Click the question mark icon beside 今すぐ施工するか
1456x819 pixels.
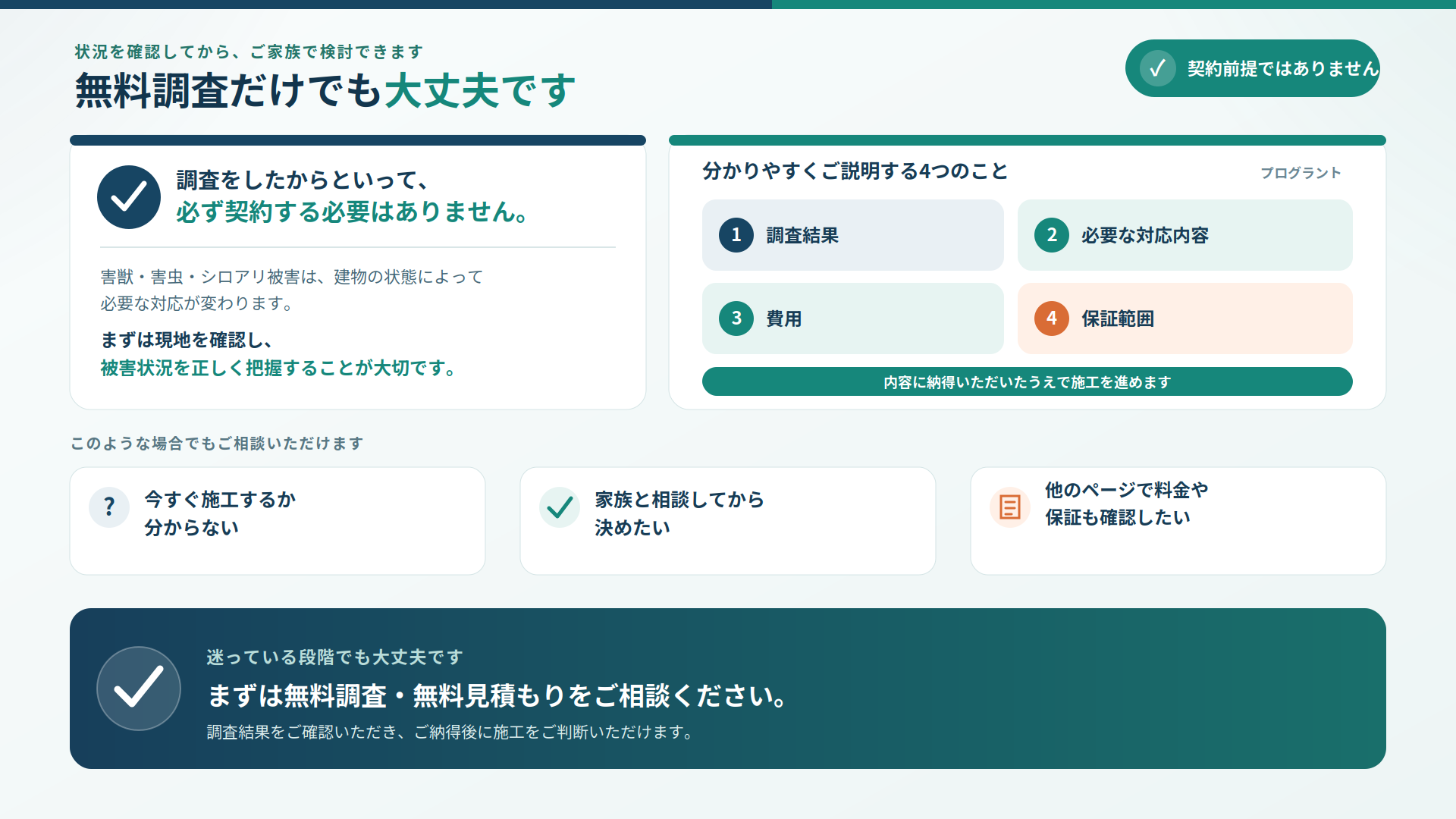pos(109,507)
